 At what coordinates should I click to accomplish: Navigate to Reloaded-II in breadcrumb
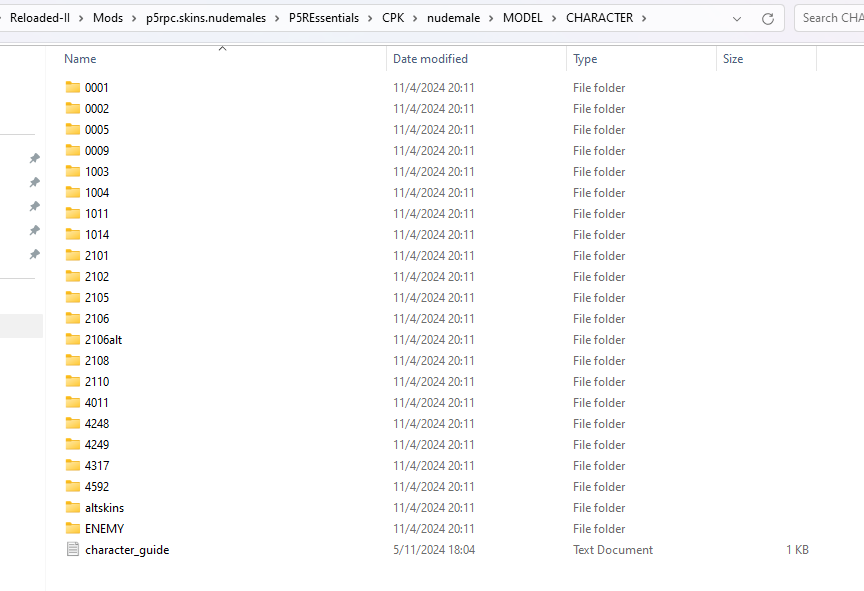40,18
